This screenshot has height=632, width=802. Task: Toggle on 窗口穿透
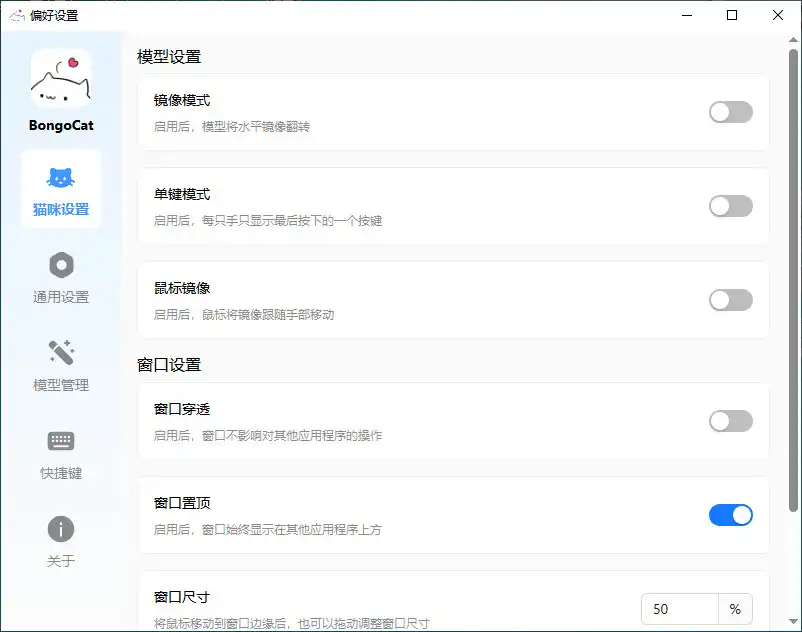pos(730,421)
